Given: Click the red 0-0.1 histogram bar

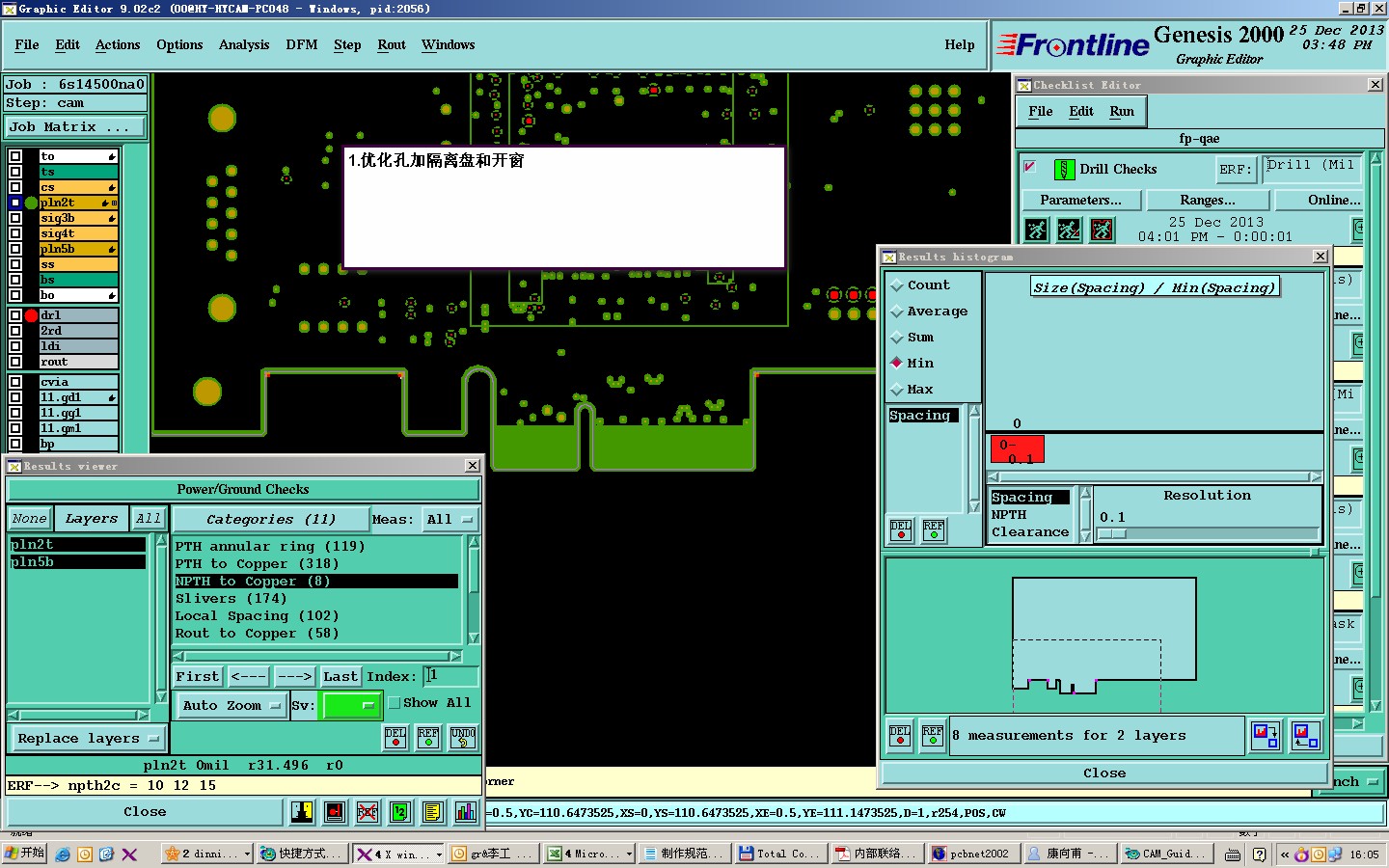Looking at the screenshot, I should pyautogui.click(x=1018, y=450).
